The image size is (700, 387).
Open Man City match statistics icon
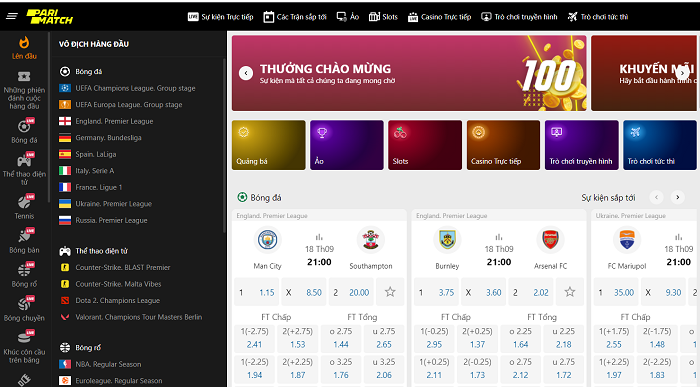pyautogui.click(x=319, y=237)
